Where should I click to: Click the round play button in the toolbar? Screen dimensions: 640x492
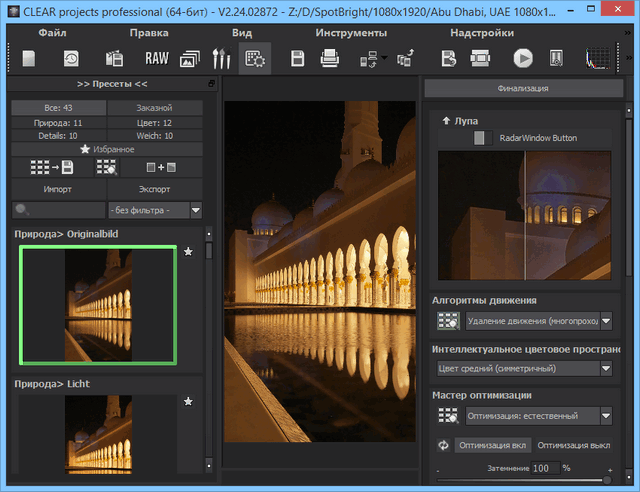click(x=523, y=59)
